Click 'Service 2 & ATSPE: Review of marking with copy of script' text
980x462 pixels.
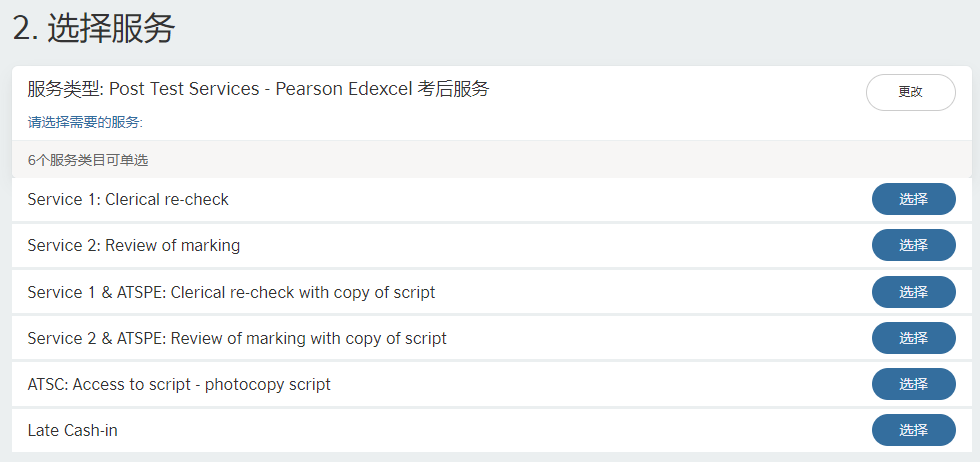pos(237,338)
